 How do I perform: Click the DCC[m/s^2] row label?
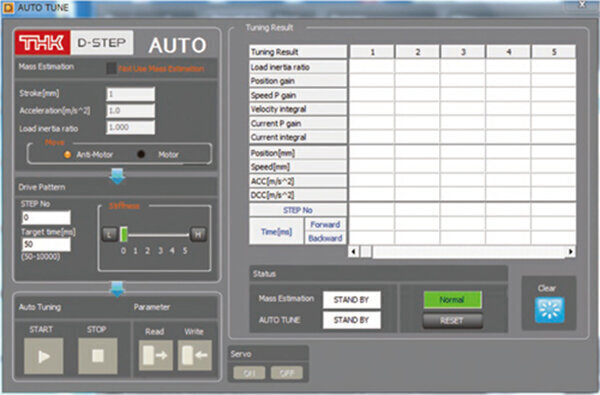pos(298,195)
